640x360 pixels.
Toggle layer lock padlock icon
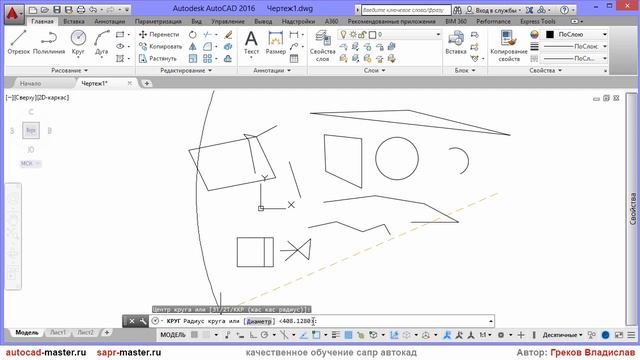coord(362,35)
